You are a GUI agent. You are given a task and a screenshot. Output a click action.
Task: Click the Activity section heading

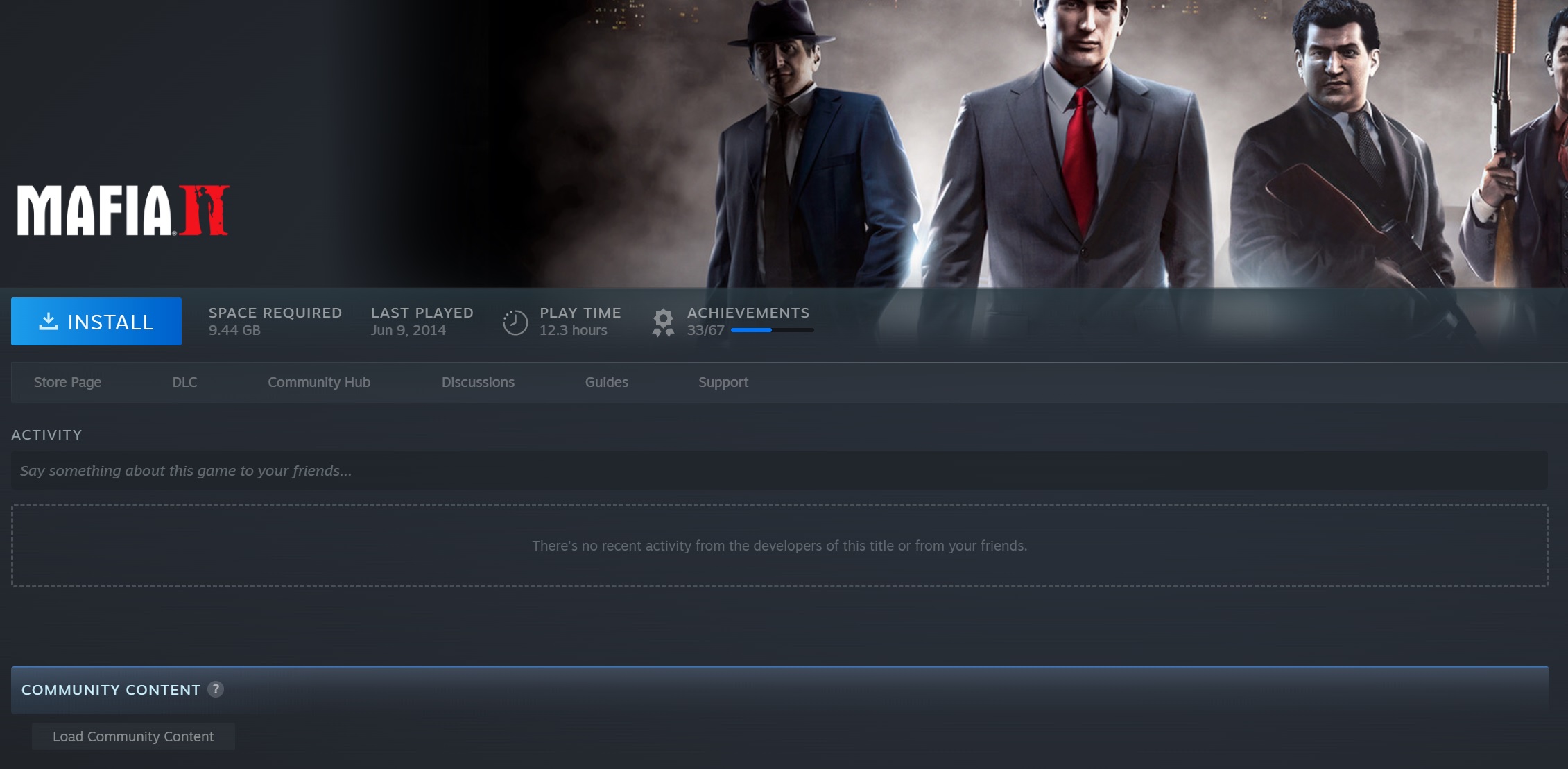(x=46, y=435)
